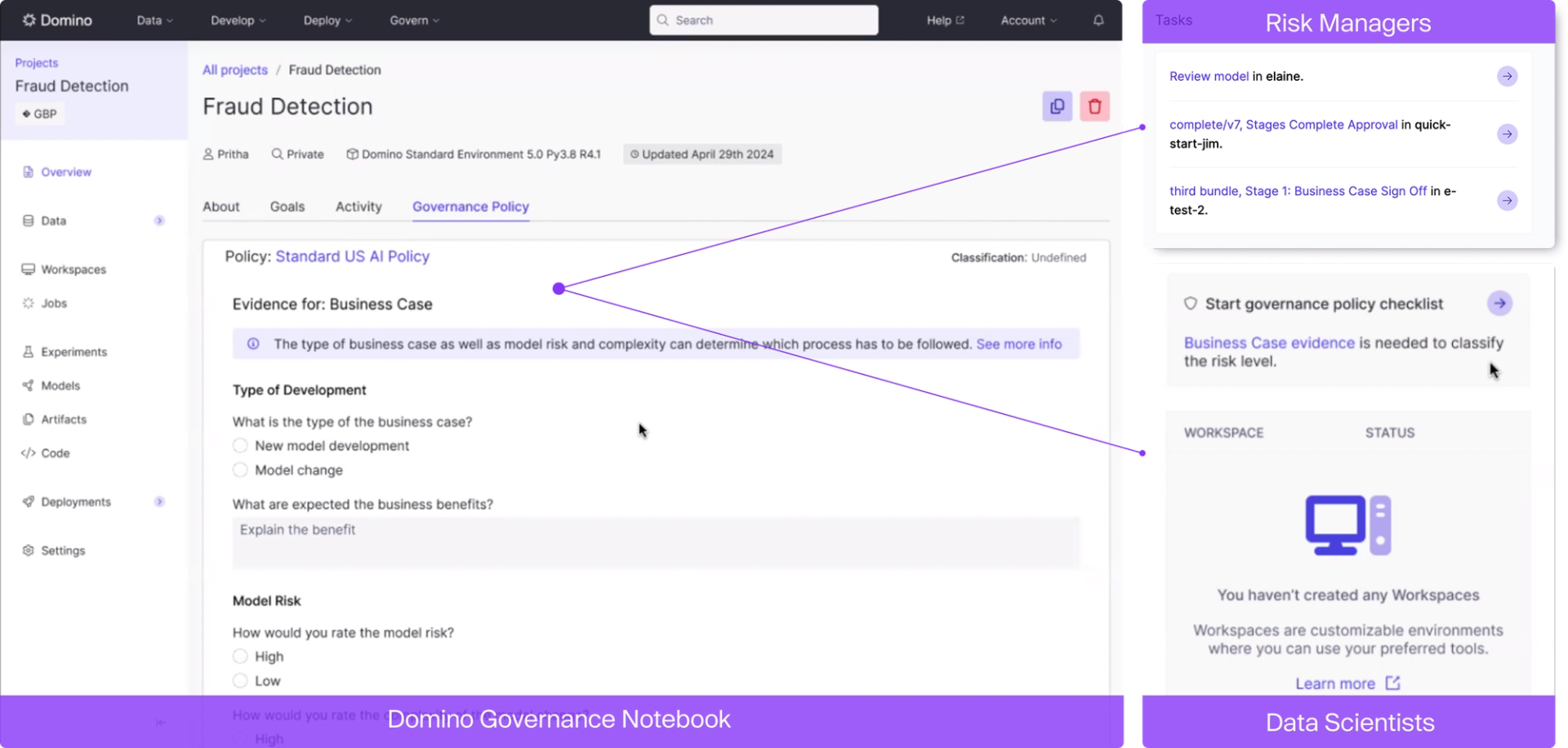Click the arrow beside Business Case Sign Off task
The image size is (1568, 748).
(x=1507, y=200)
